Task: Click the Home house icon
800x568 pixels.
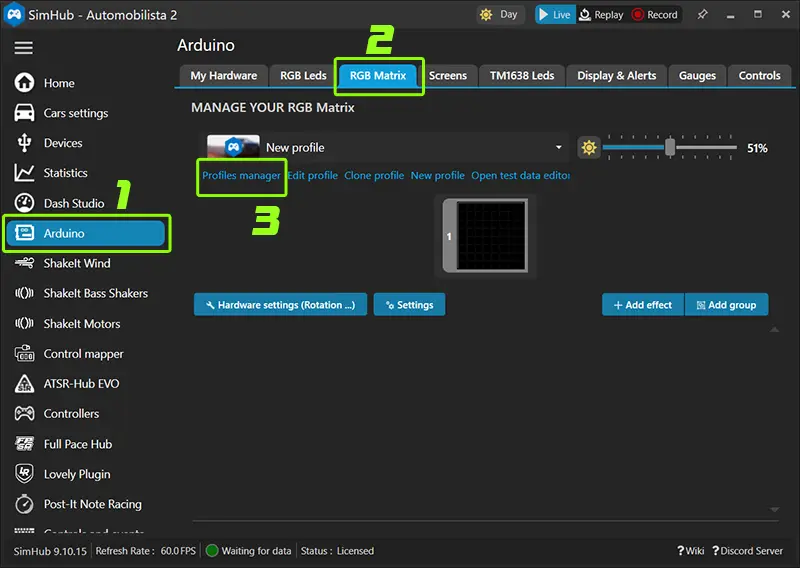Action: (24, 83)
